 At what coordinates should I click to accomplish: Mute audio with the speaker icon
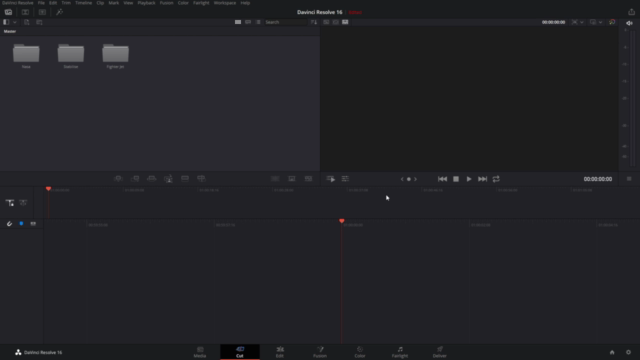coord(629,23)
